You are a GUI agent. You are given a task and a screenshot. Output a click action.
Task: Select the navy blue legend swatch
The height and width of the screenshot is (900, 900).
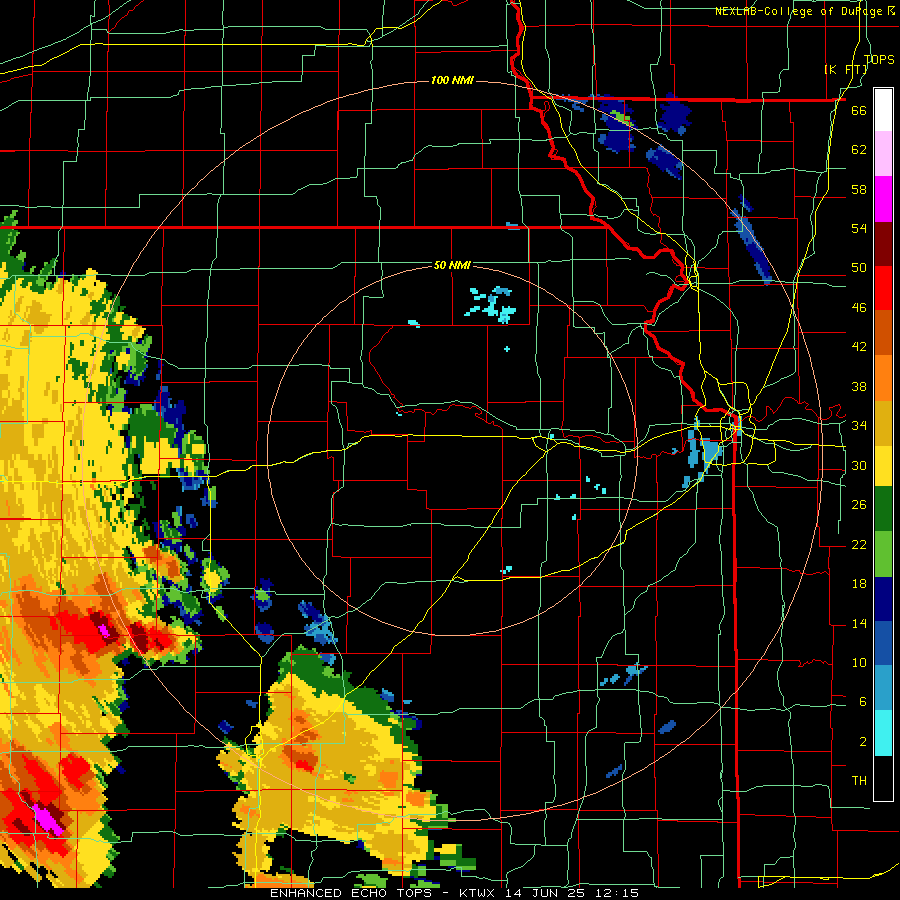[x=883, y=599]
